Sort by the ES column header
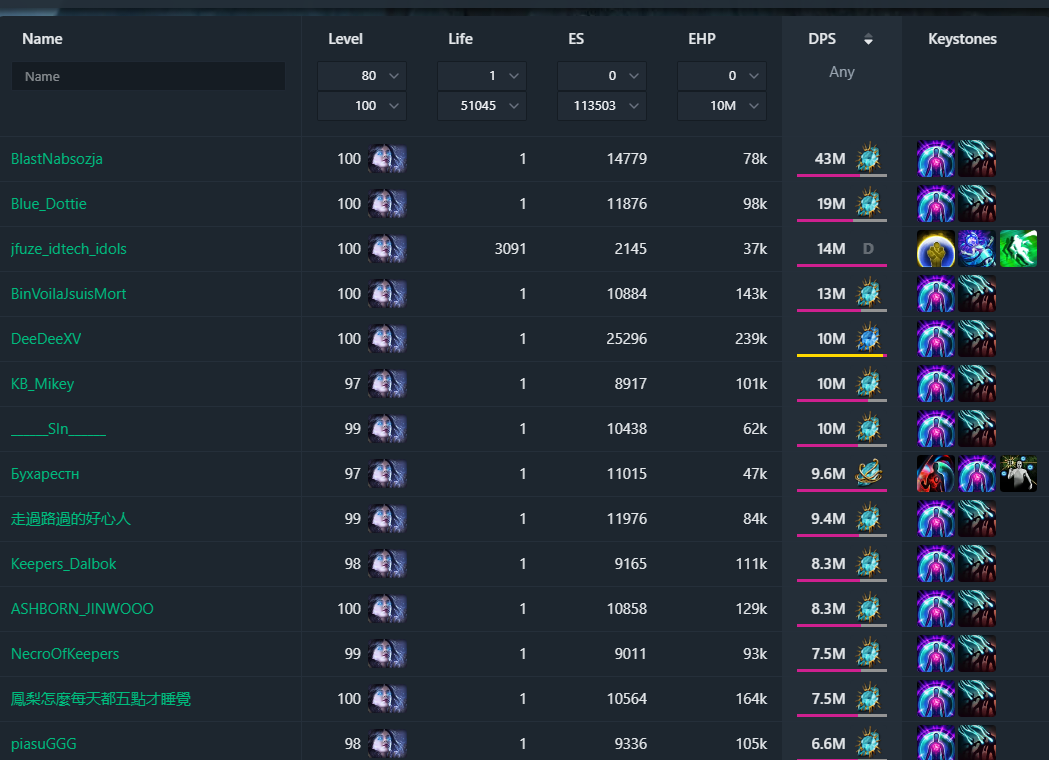Viewport: 1049px width, 760px height. coord(576,39)
